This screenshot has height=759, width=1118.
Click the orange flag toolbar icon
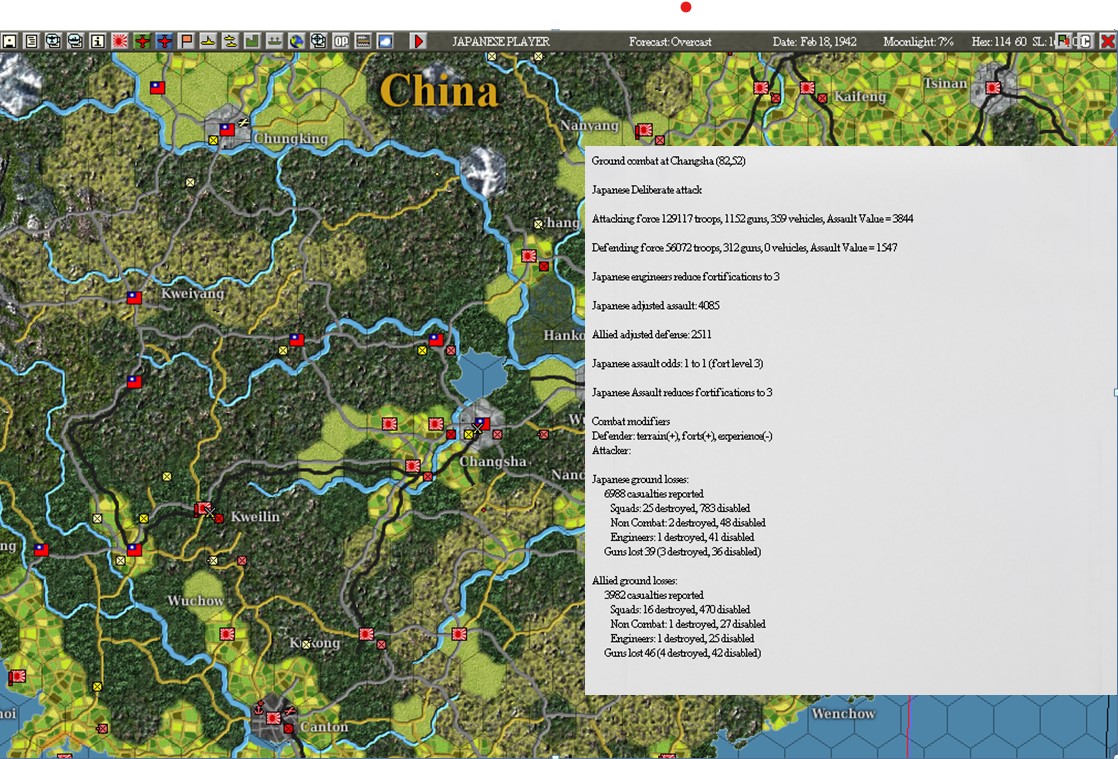pyautogui.click(x=186, y=41)
